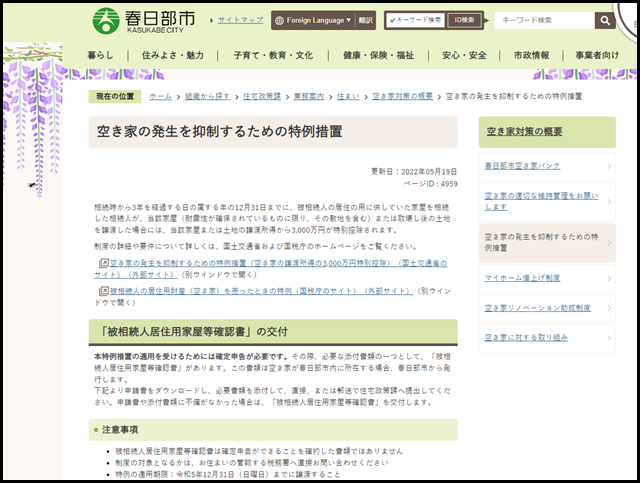
Task: Open the Foreign Language dropdown
Action: tap(313, 20)
